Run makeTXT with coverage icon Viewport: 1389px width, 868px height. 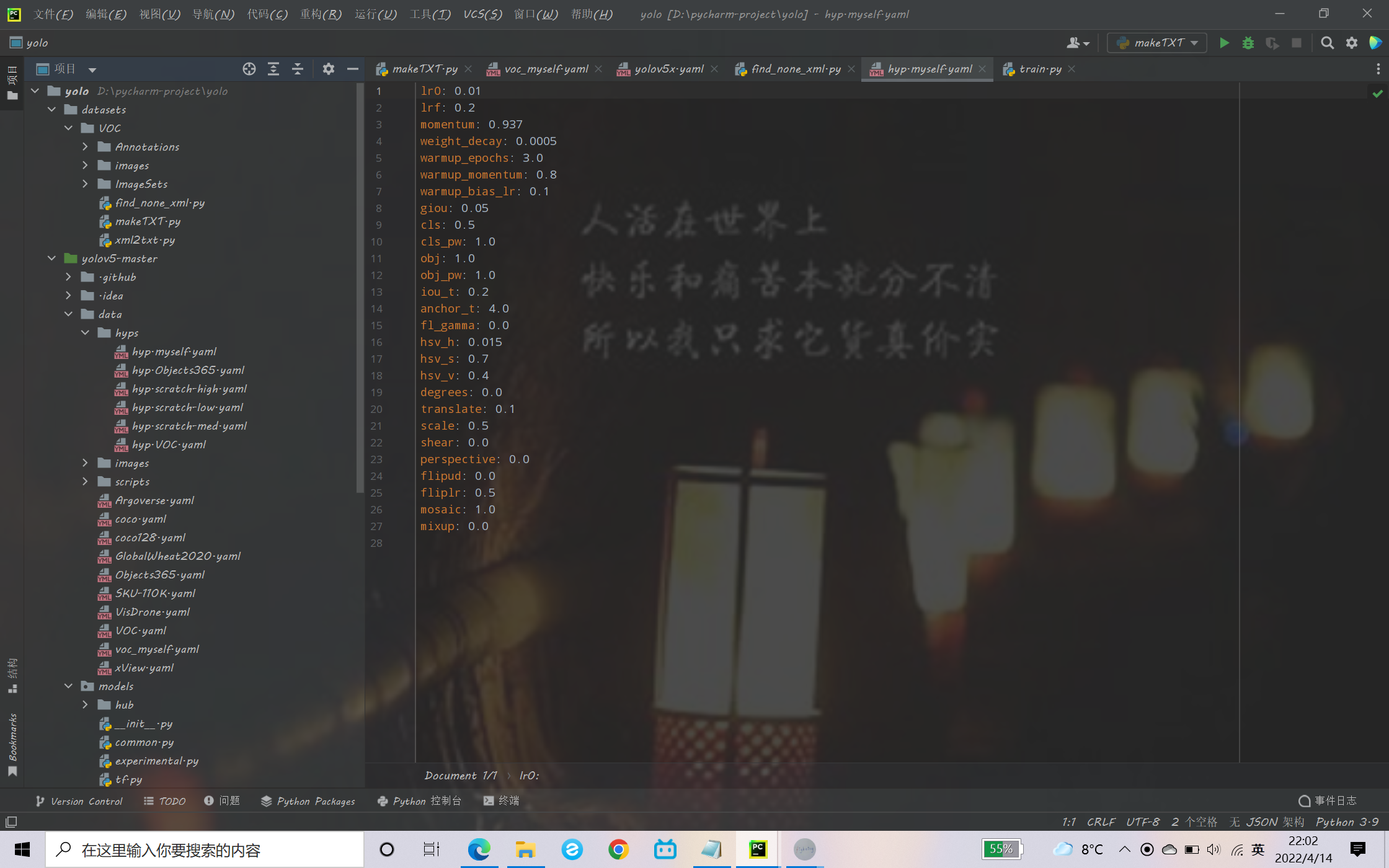pyautogui.click(x=1272, y=43)
